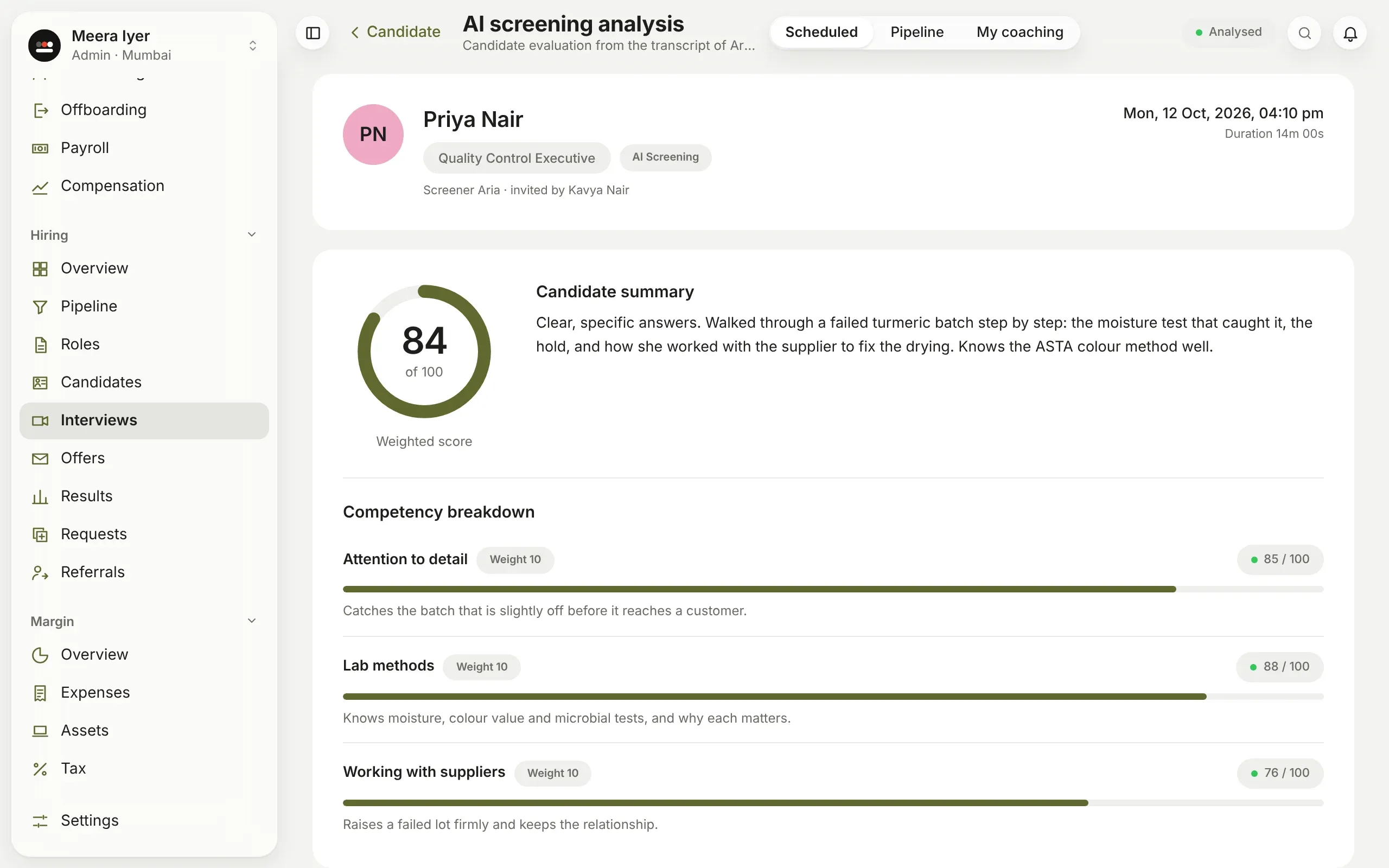Open Assets in the sidebar
The width and height of the screenshot is (1389, 868).
pyautogui.click(x=144, y=730)
